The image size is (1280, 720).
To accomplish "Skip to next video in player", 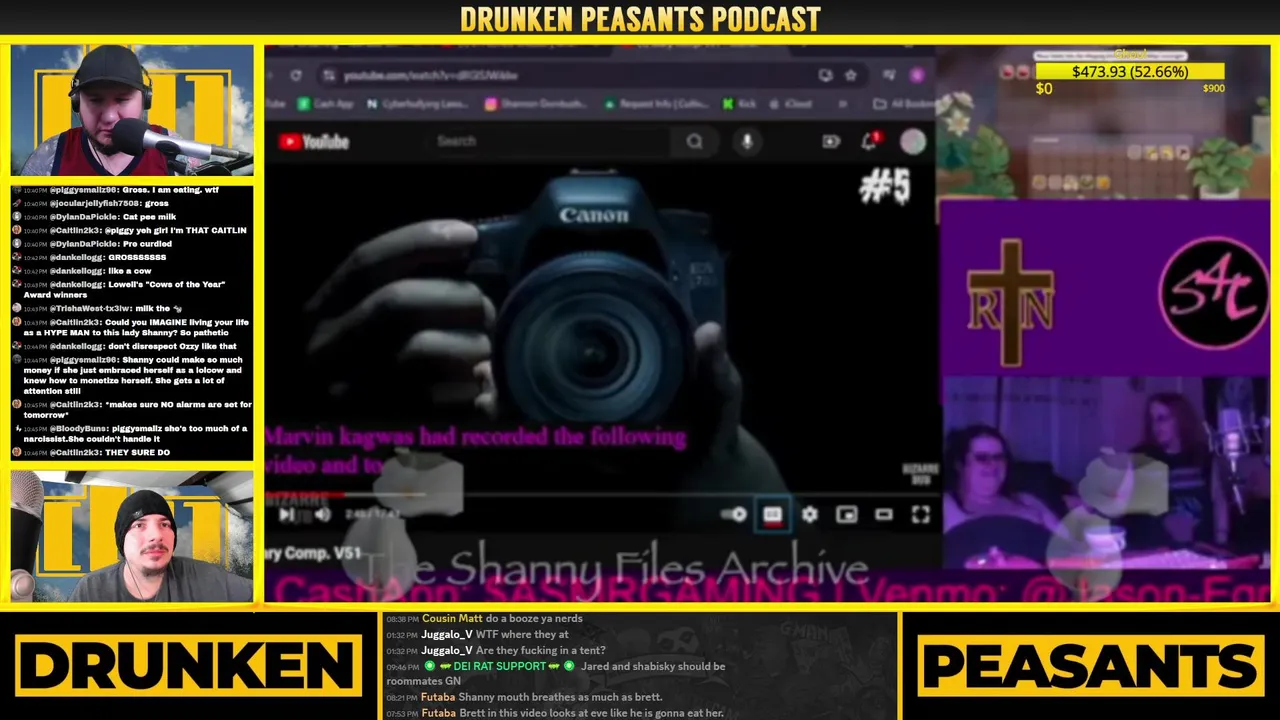I will pyautogui.click(x=287, y=514).
